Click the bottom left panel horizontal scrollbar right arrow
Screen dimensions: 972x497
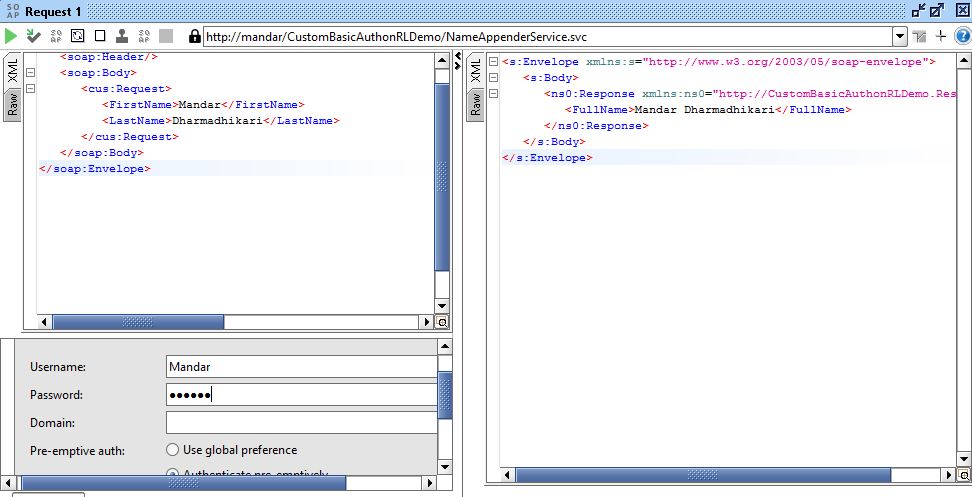click(x=430, y=482)
